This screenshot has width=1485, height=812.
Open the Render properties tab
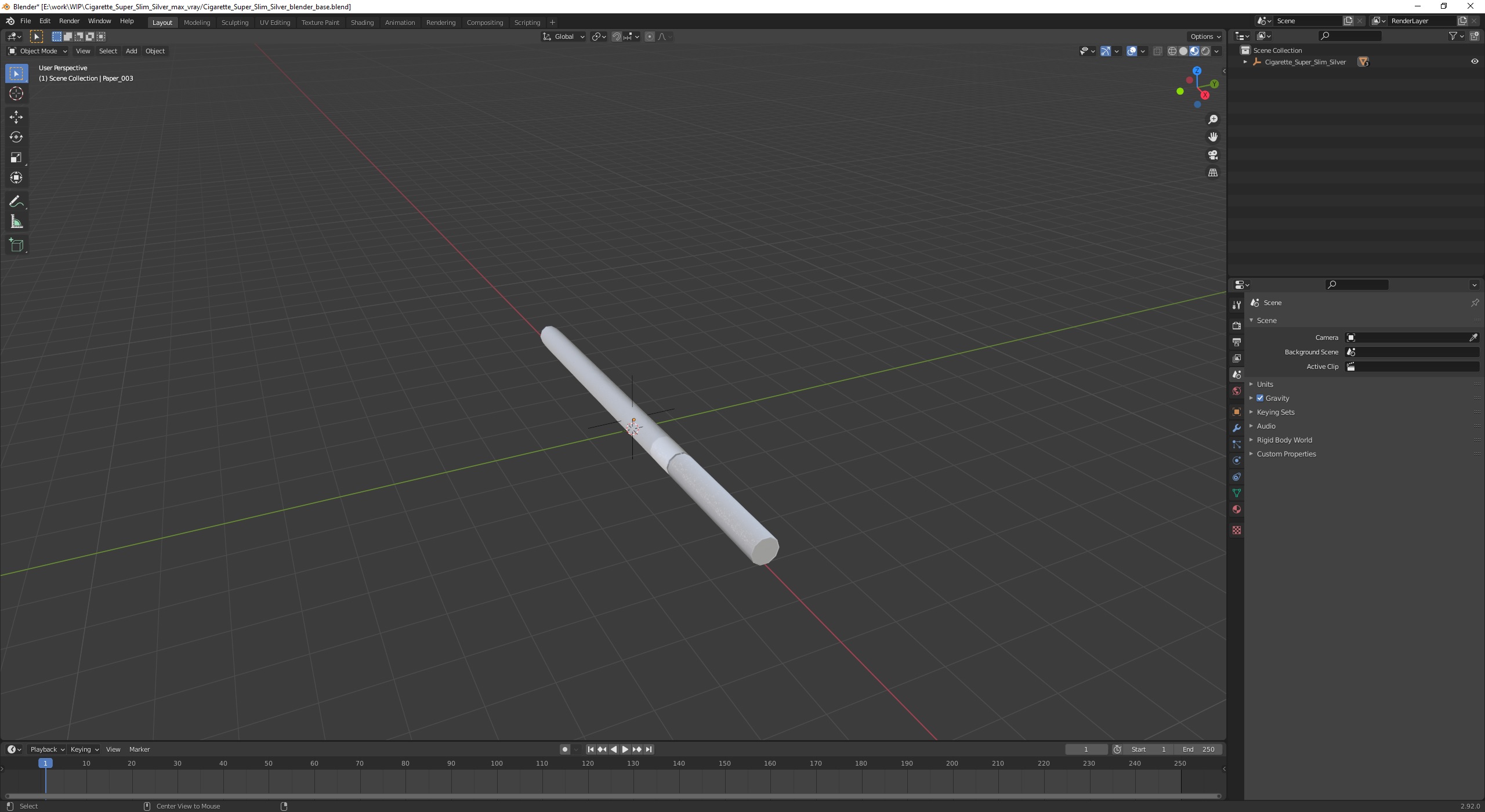coord(1237,326)
